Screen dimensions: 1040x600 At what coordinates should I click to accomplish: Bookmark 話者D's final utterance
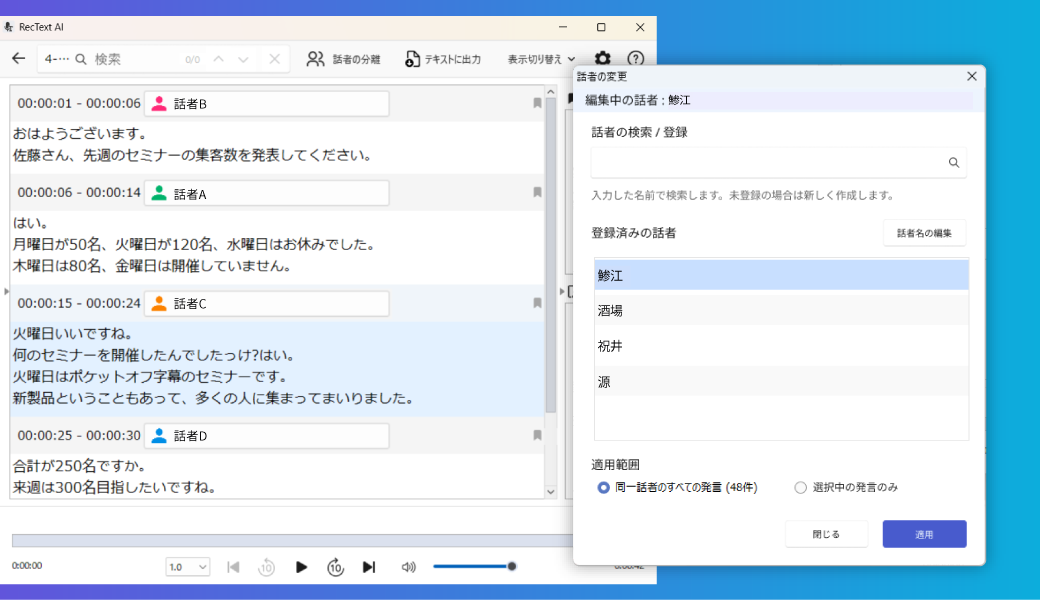coord(536,436)
